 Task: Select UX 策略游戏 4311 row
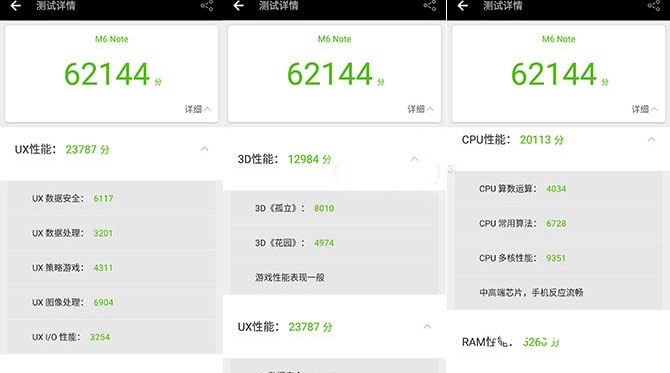tap(112, 267)
